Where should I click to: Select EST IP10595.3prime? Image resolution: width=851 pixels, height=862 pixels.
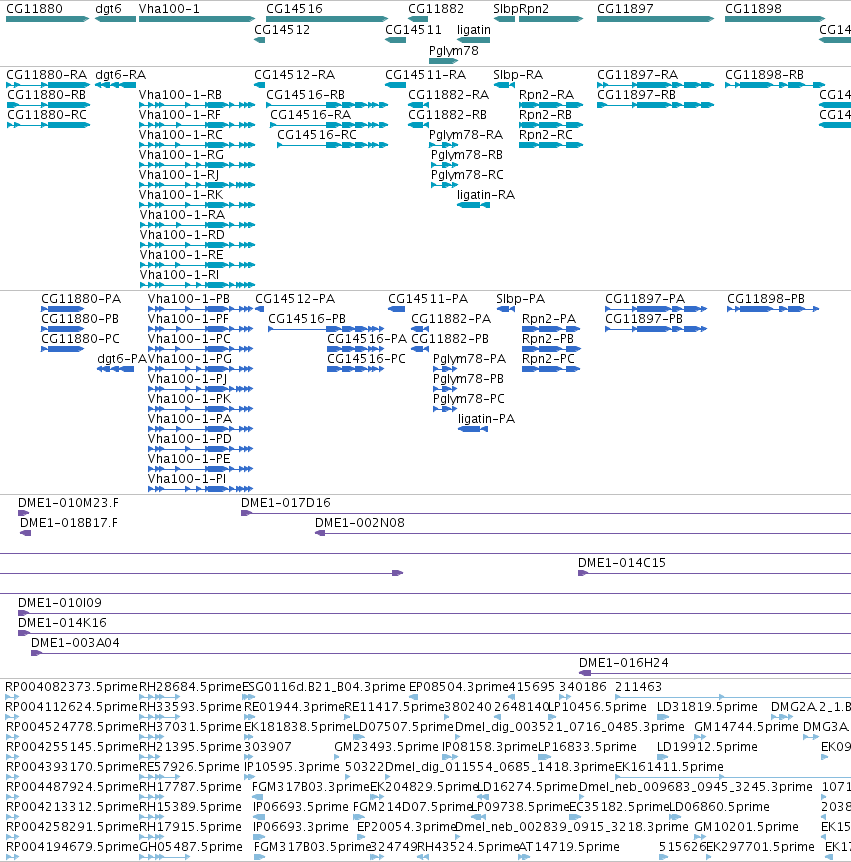coord(291,767)
